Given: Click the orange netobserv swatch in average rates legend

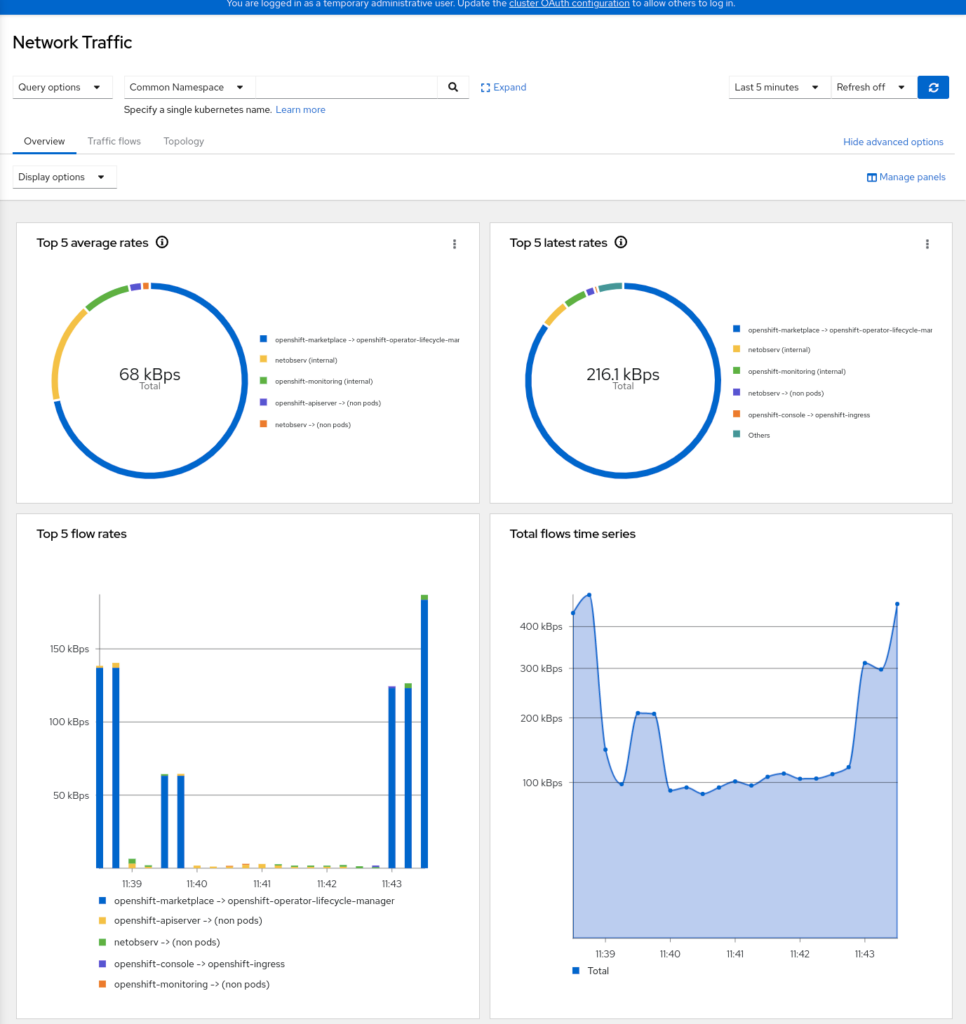Looking at the screenshot, I should (263, 425).
